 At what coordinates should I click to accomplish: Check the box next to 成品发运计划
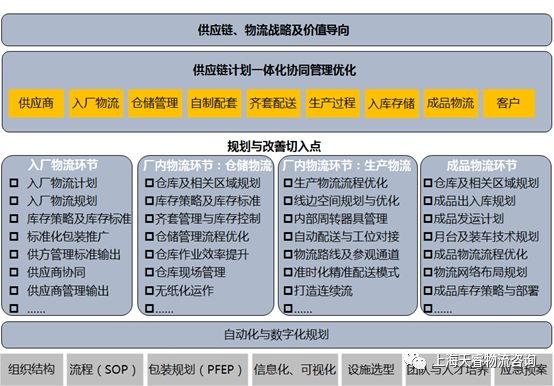428,219
